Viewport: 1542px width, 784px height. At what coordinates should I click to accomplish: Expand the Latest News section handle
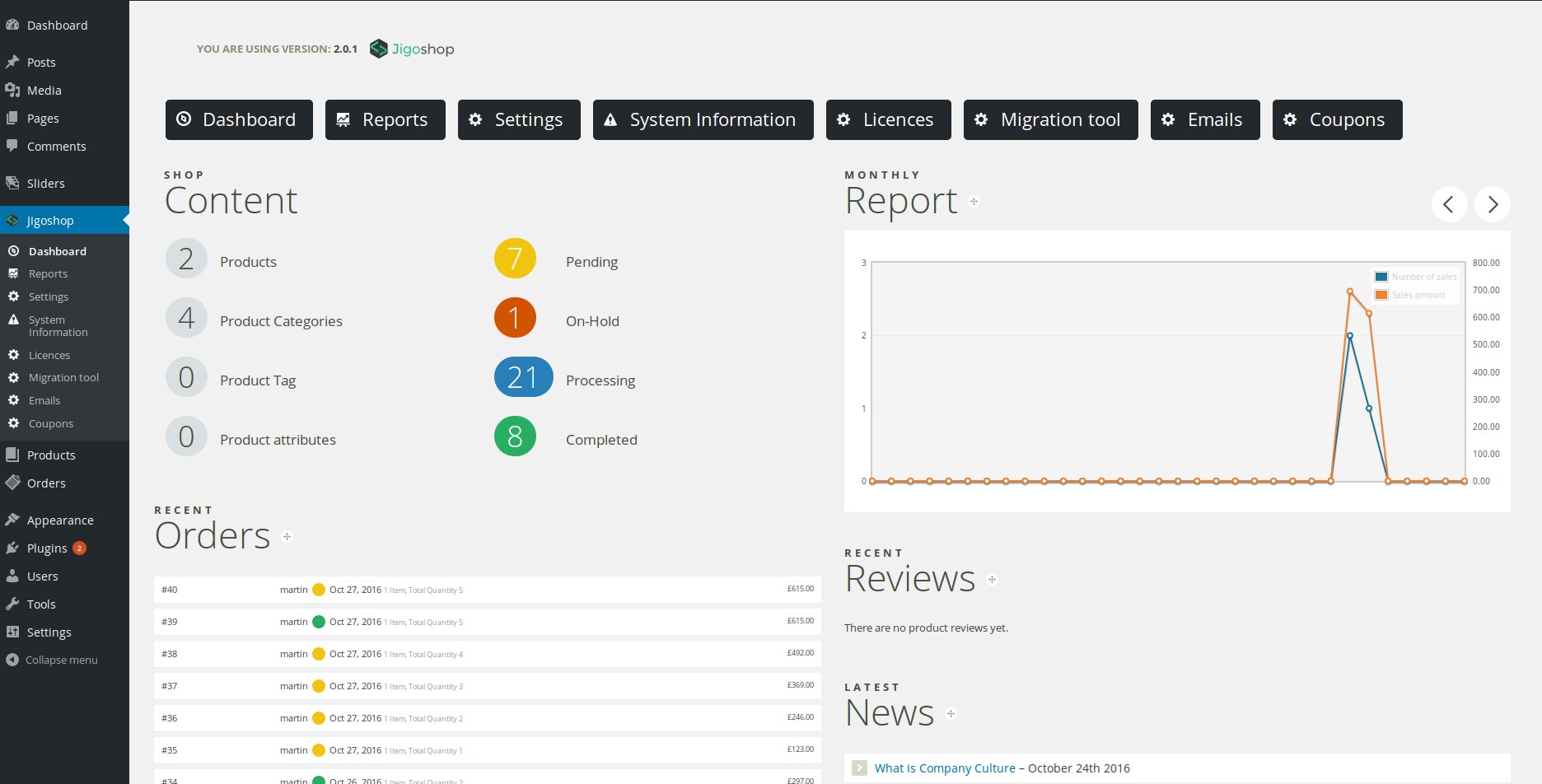[951, 714]
